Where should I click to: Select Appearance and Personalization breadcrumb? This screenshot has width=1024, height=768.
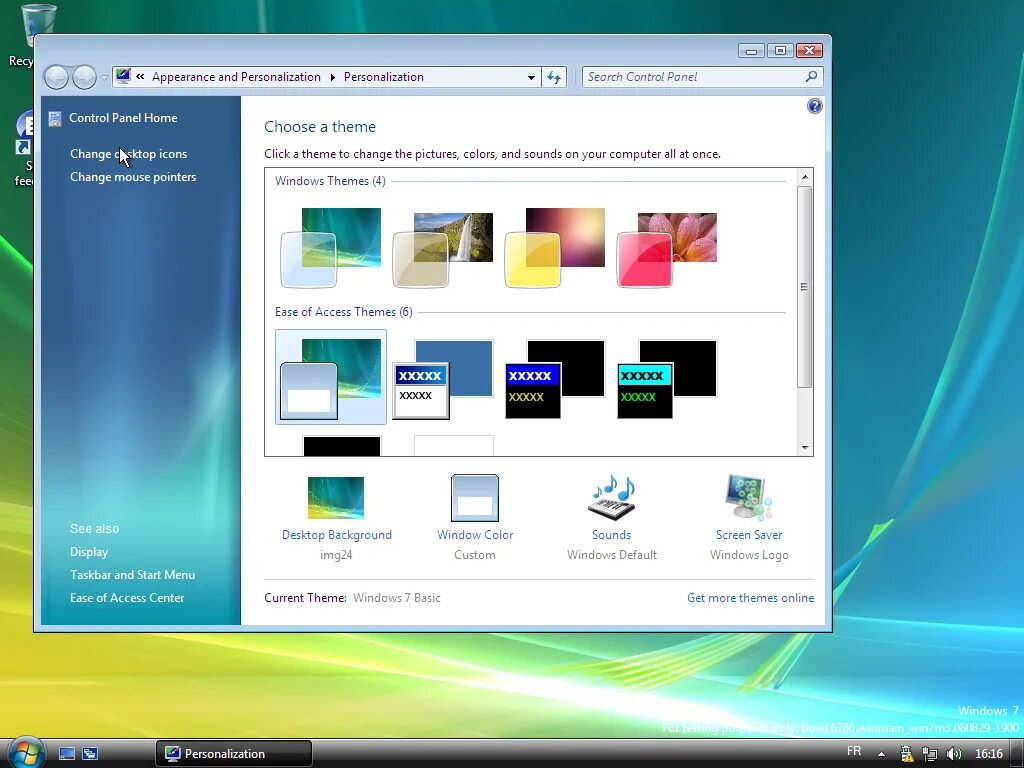point(236,77)
